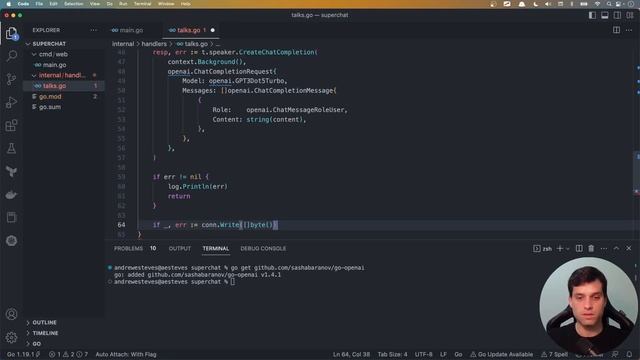Select the zsh terminal instance

[x=542, y=248]
